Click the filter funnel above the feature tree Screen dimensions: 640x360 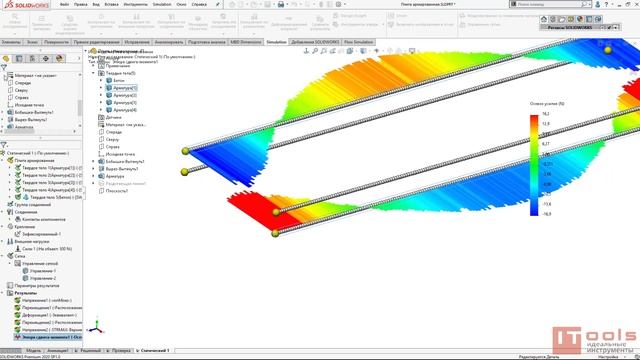4,67
